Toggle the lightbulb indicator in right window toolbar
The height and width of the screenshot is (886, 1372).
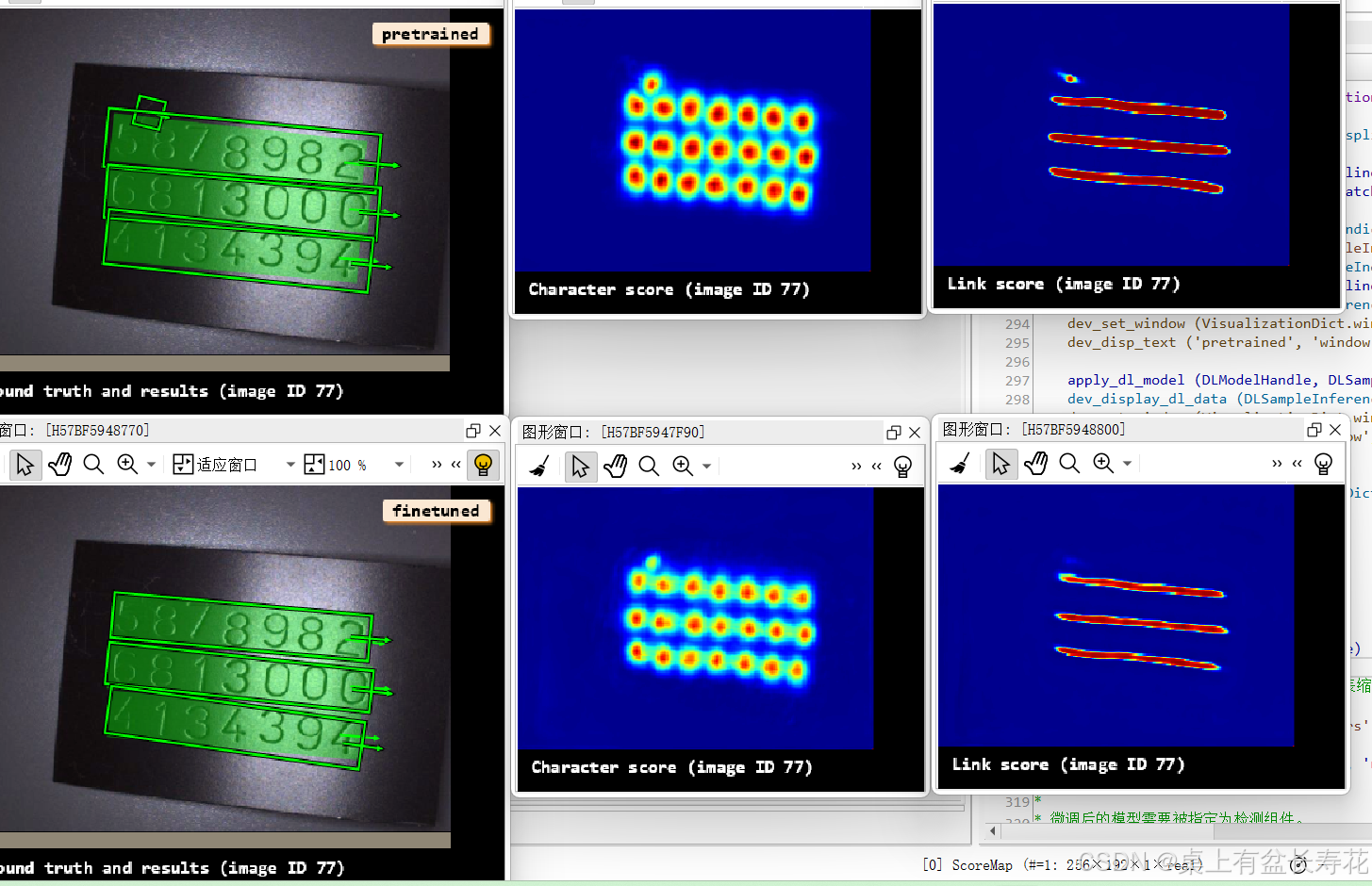point(1324,463)
